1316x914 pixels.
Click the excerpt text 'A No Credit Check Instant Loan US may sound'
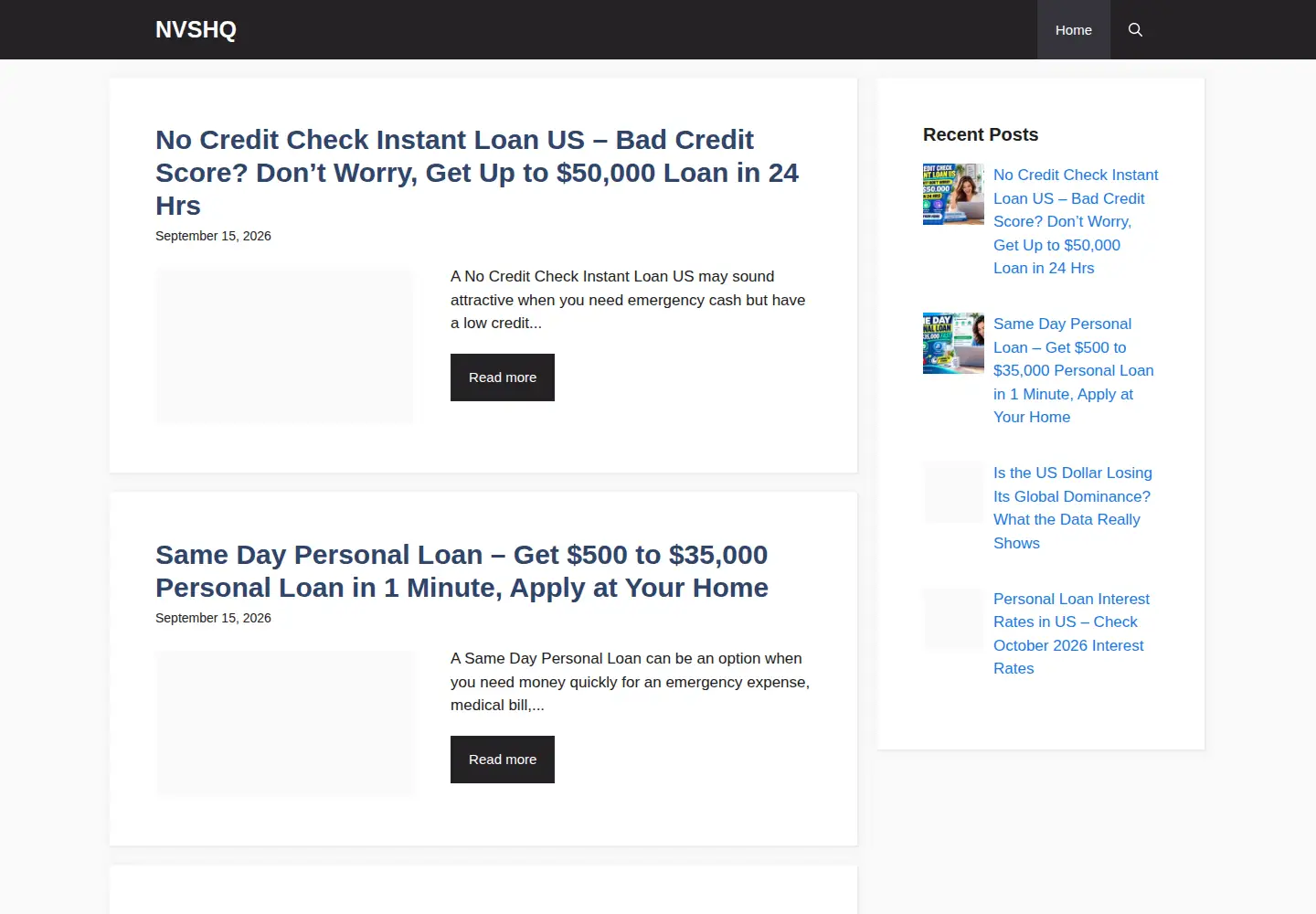pos(612,276)
